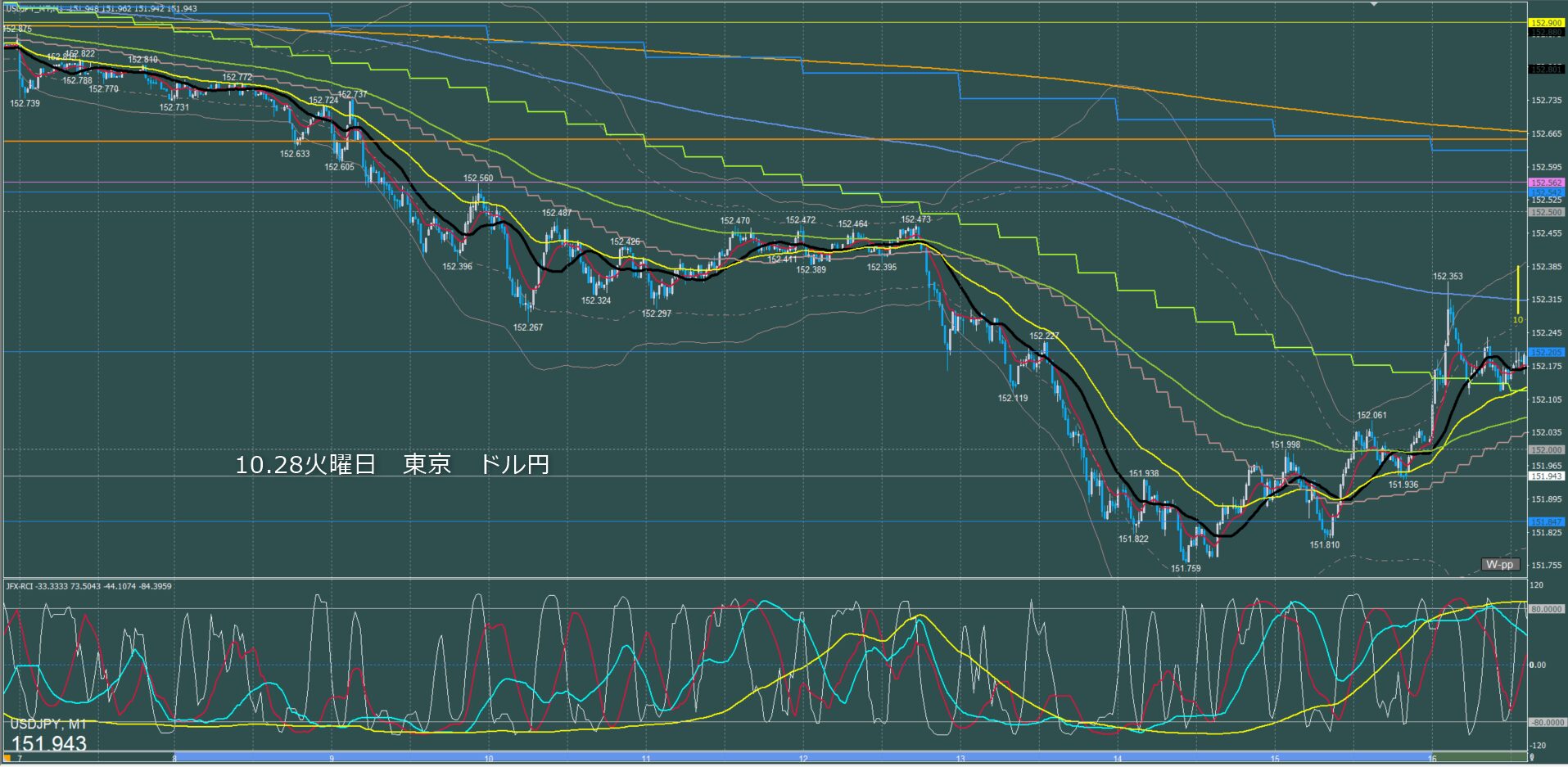Click the 152.353 swing high label
Viewport: 1568px width, 767px height.
(1448, 277)
